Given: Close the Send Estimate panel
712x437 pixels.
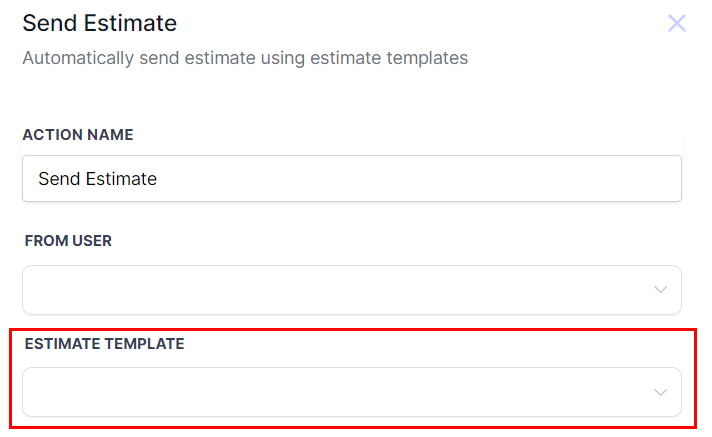Looking at the screenshot, I should pos(677,23).
